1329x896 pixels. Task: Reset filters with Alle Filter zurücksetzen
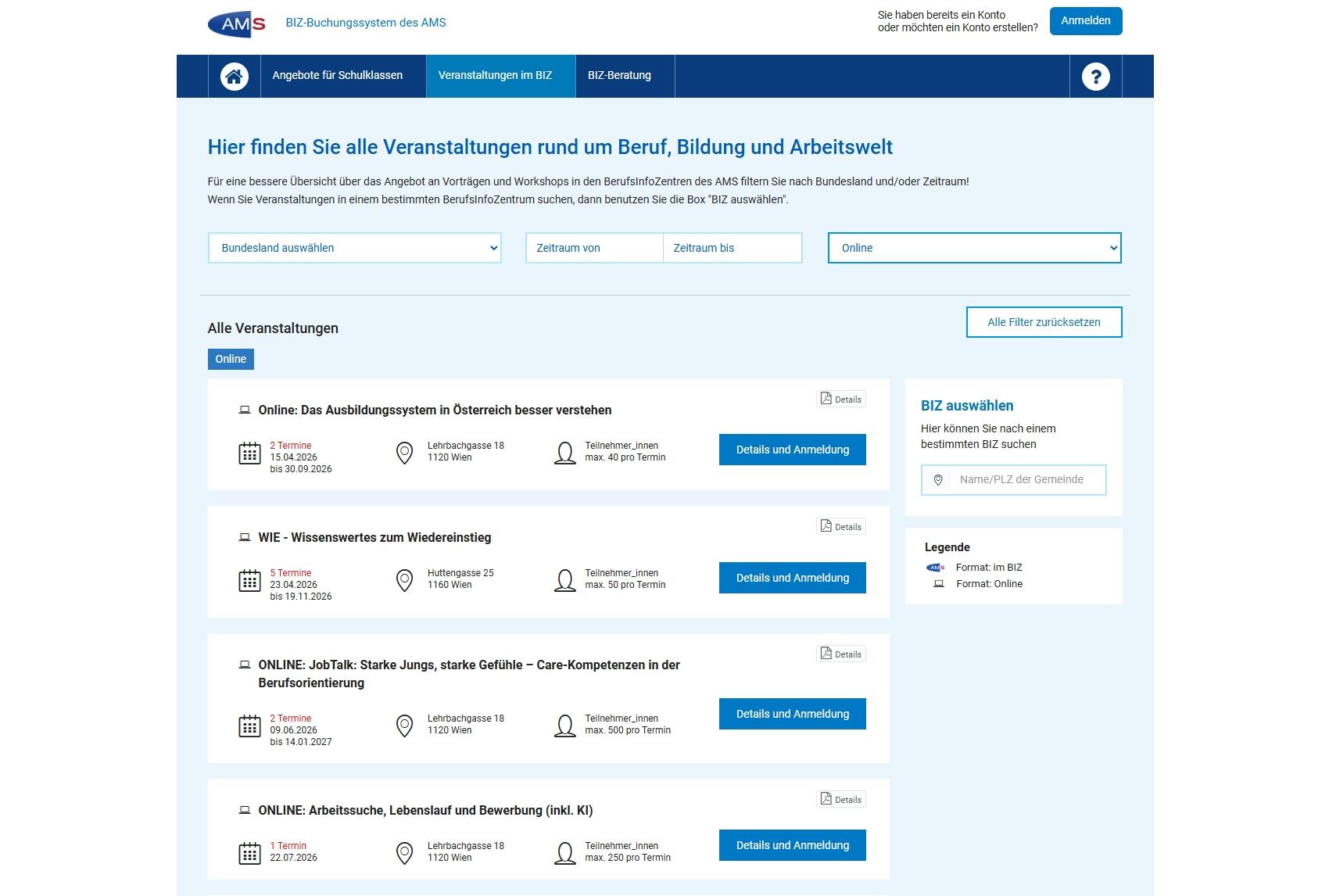click(x=1044, y=322)
